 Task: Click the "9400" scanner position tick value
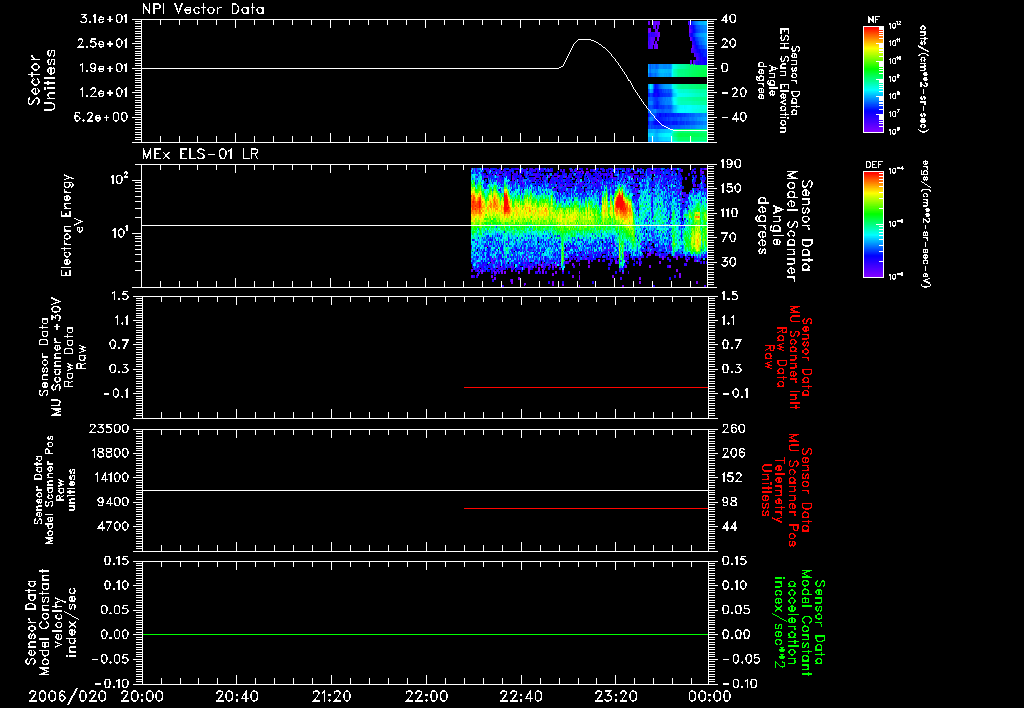click(113, 502)
